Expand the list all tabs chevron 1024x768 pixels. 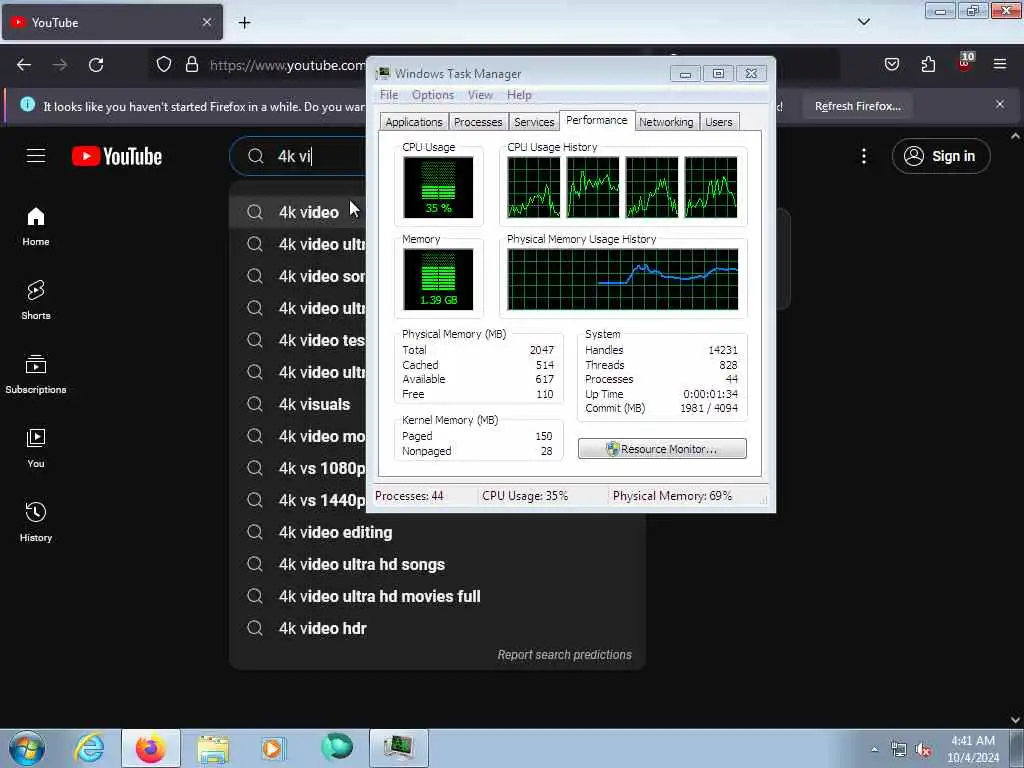click(863, 22)
